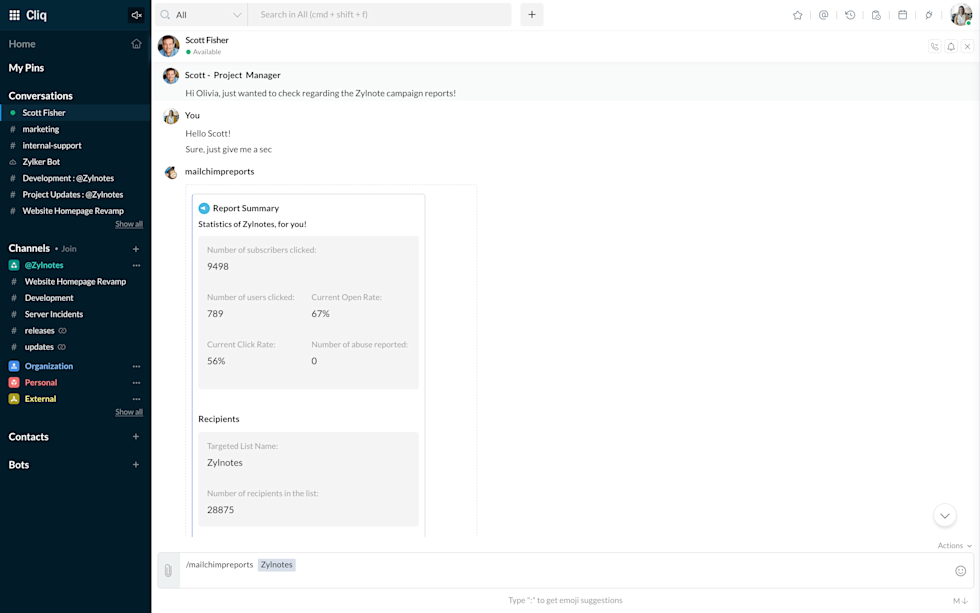Open the mentions @ icon
Image resolution: width=980 pixels, height=613 pixels.
823,15
